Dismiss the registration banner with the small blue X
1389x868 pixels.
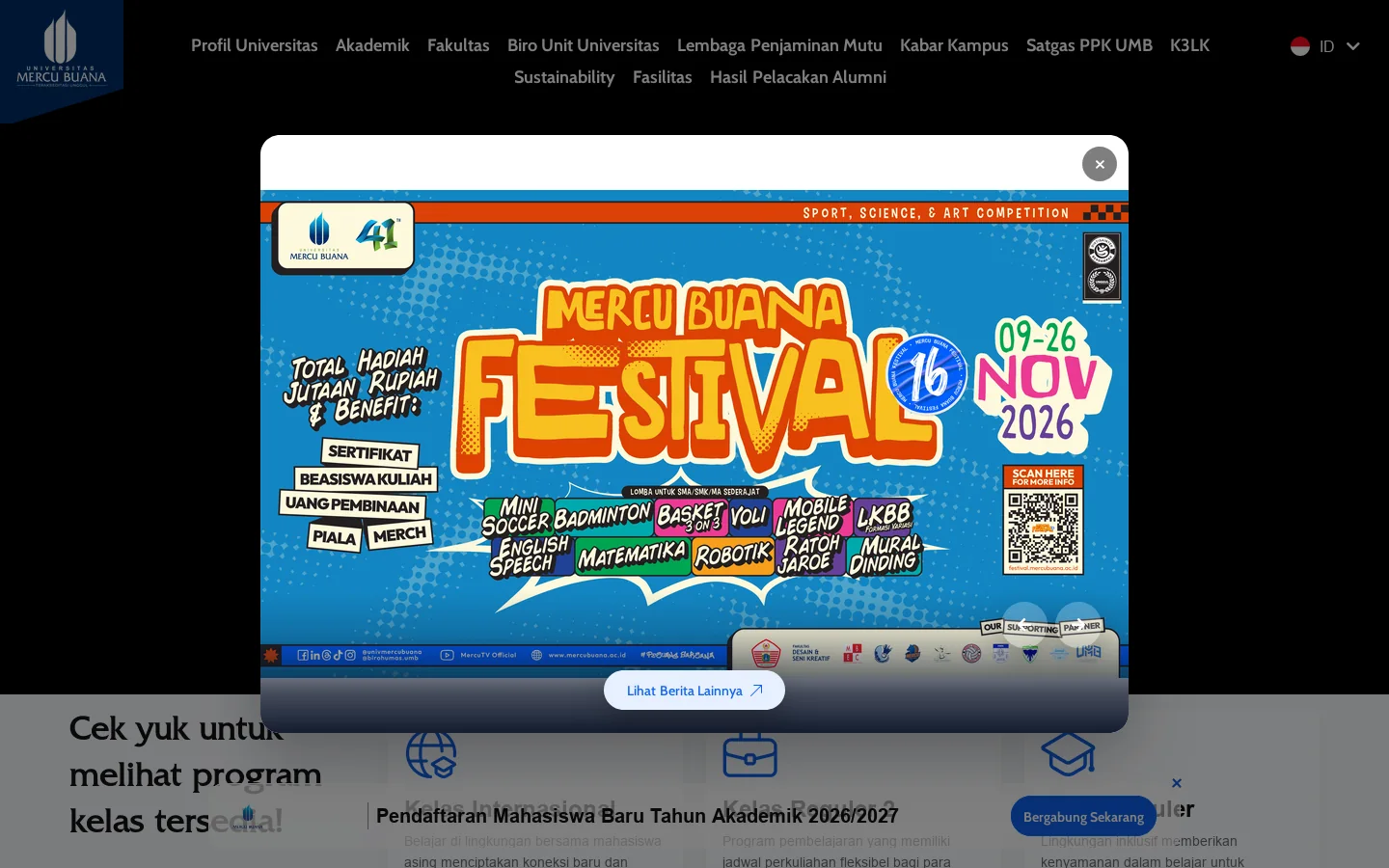pyautogui.click(x=1177, y=783)
